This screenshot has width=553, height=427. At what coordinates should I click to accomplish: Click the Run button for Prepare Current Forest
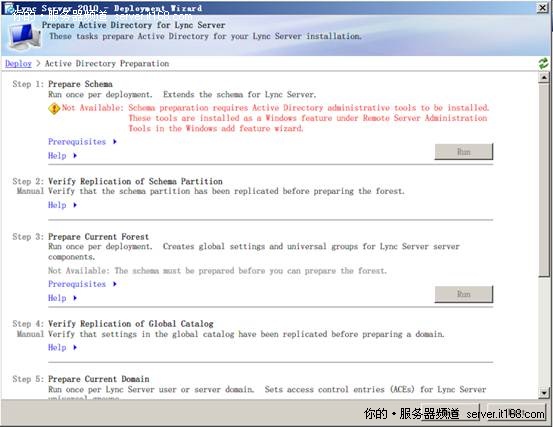click(x=464, y=294)
